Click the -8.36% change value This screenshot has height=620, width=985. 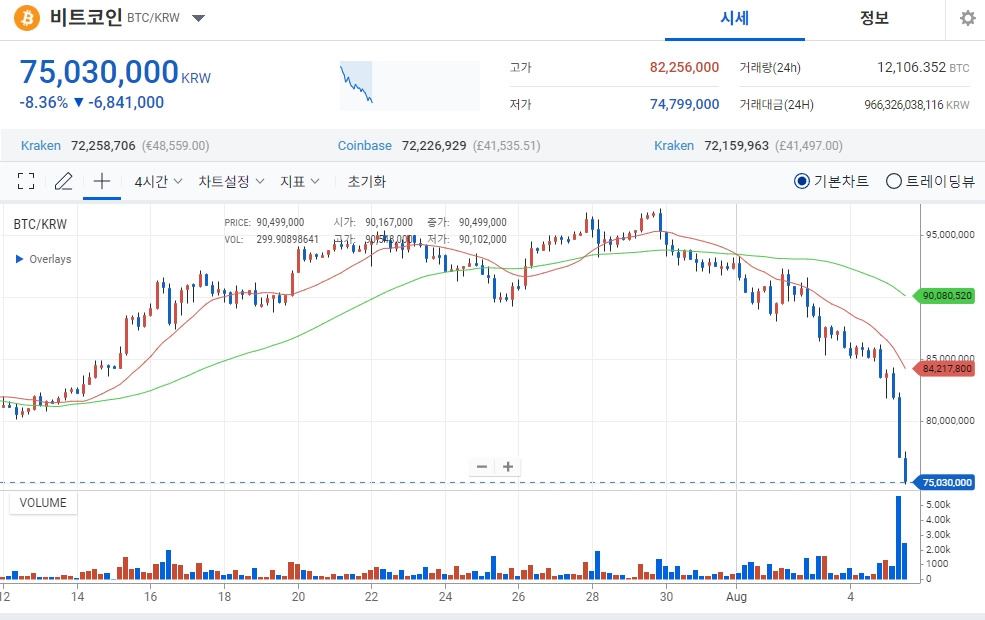pos(43,102)
